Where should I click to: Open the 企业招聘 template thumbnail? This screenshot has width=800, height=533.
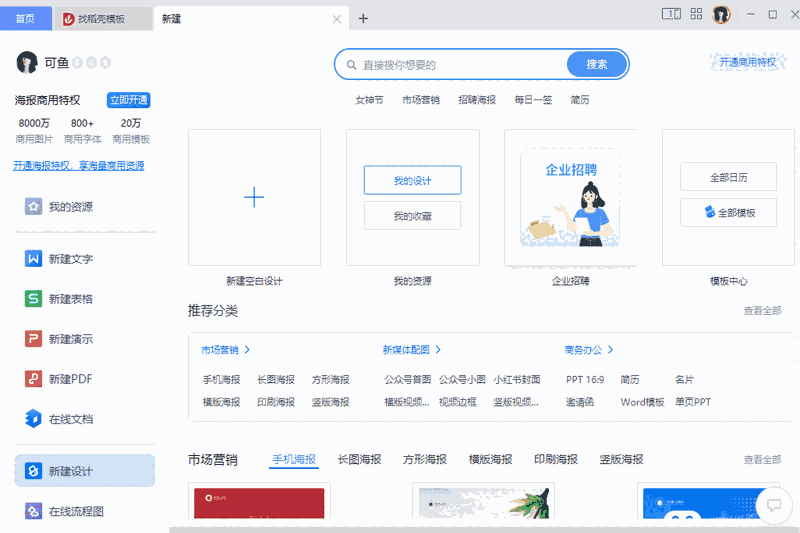pyautogui.click(x=570, y=197)
